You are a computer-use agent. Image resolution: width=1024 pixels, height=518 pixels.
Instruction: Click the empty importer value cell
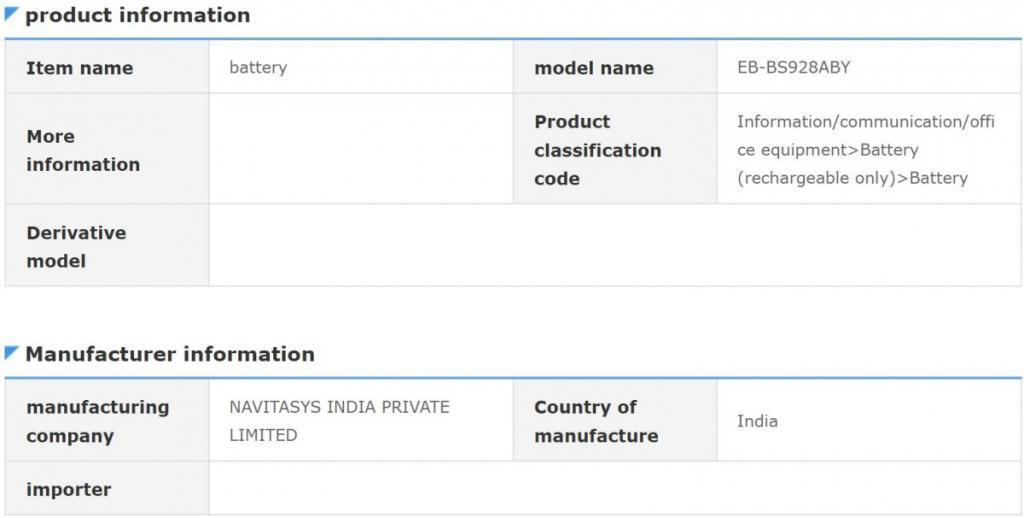click(614, 489)
